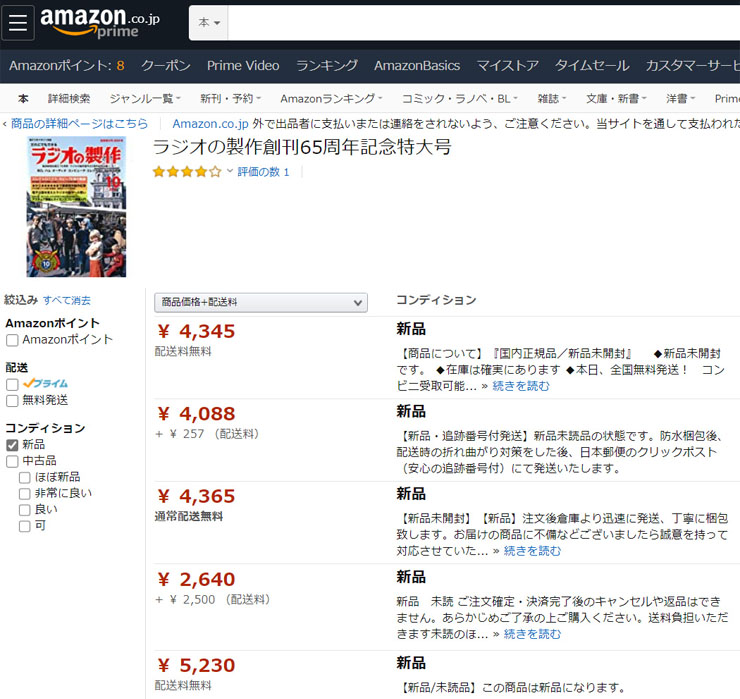This screenshot has width=740, height=699.
Task: Expand ジャンル一覧 dropdown menu
Action: (145, 99)
